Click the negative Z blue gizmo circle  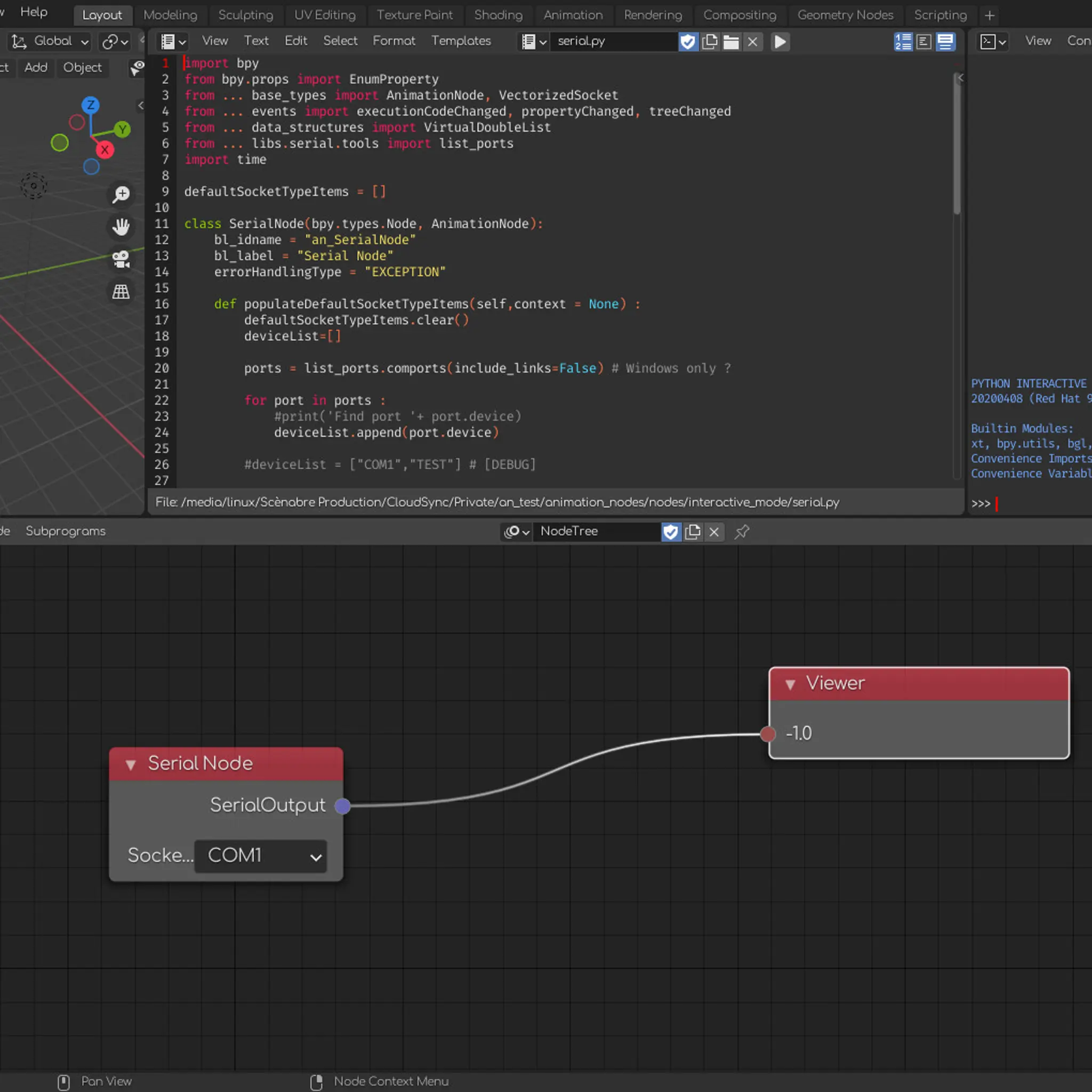point(91,167)
